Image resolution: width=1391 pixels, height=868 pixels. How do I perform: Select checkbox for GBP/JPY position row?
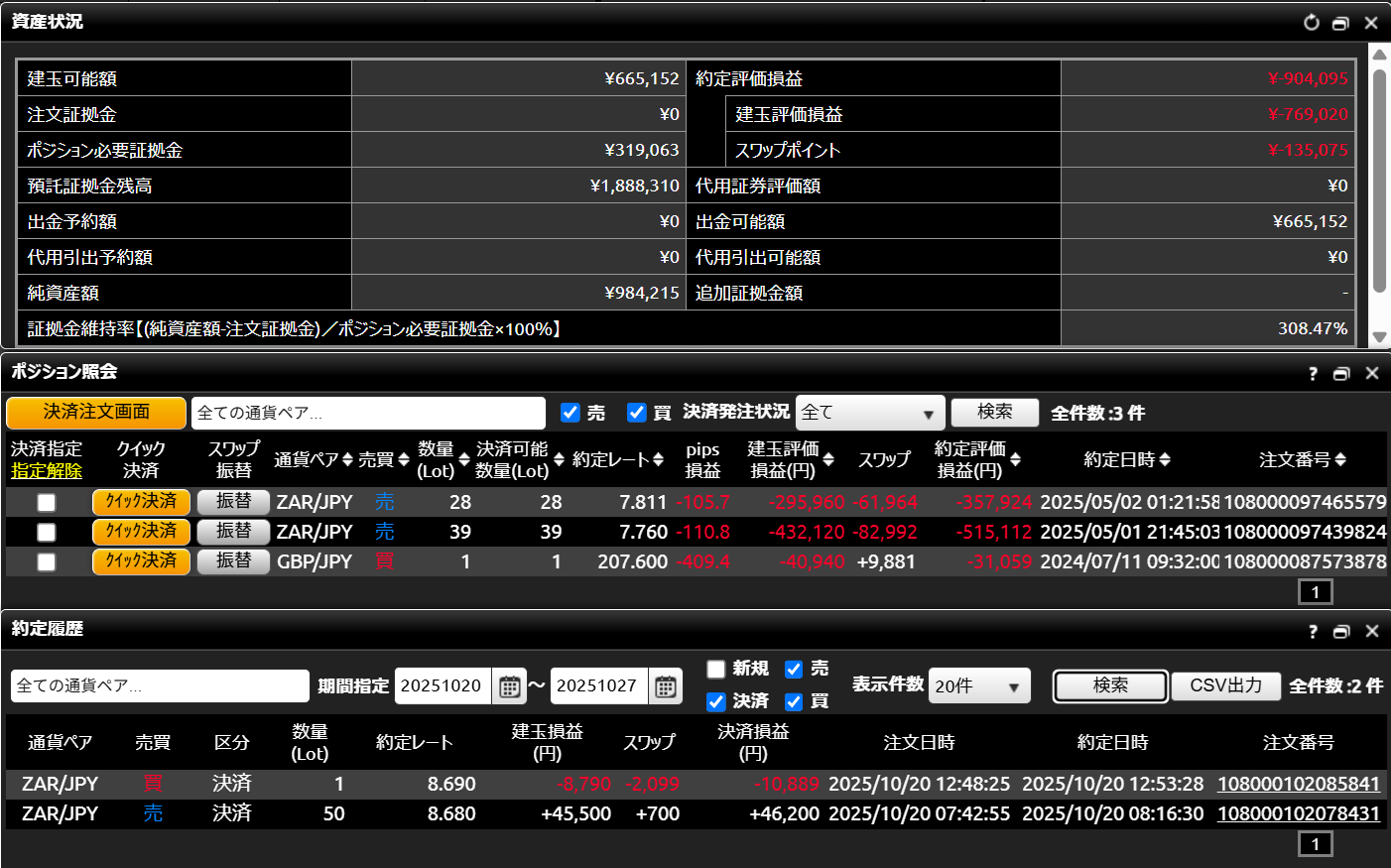[x=47, y=562]
